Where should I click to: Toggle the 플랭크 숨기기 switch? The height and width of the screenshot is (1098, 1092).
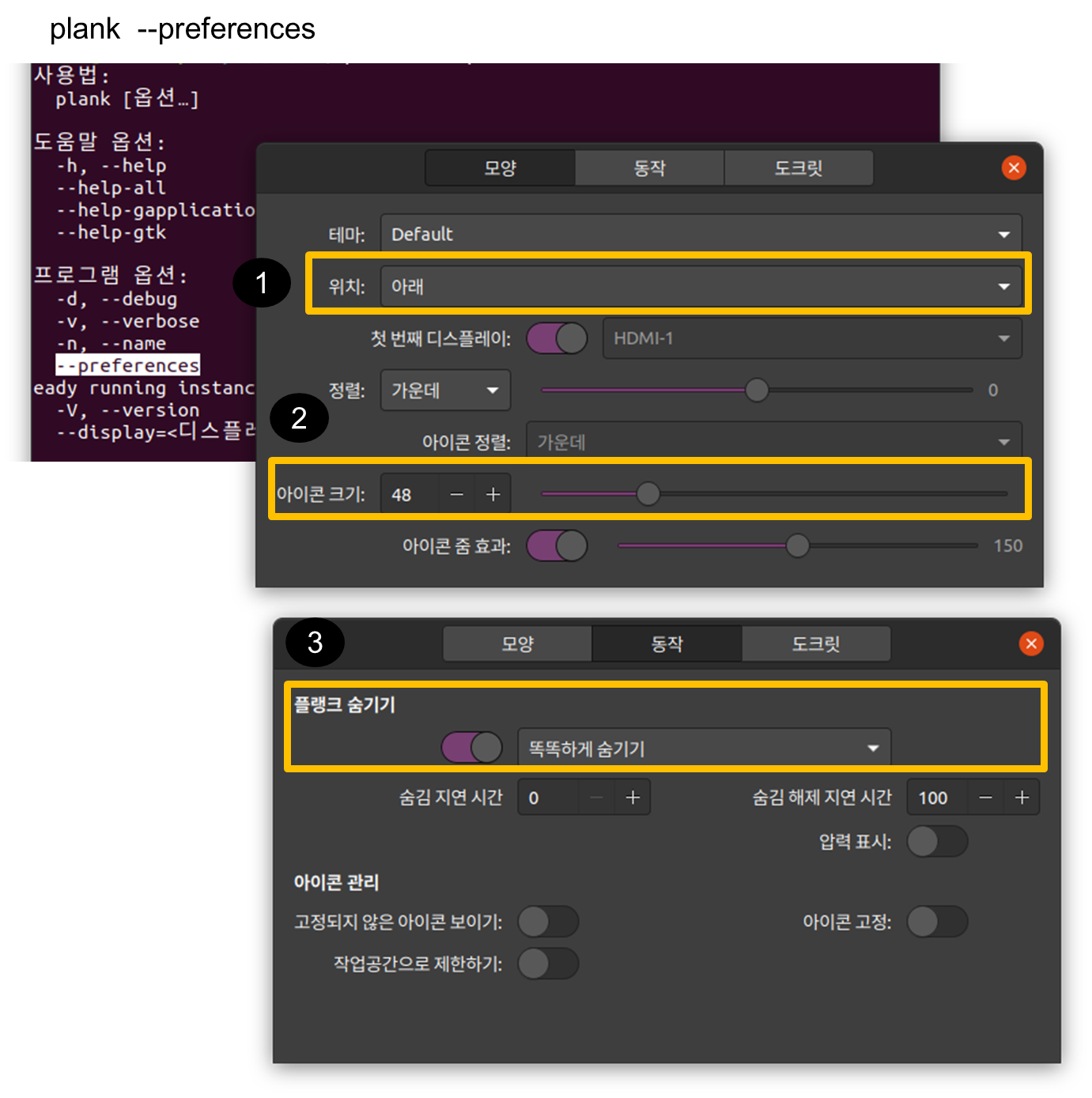tap(472, 747)
